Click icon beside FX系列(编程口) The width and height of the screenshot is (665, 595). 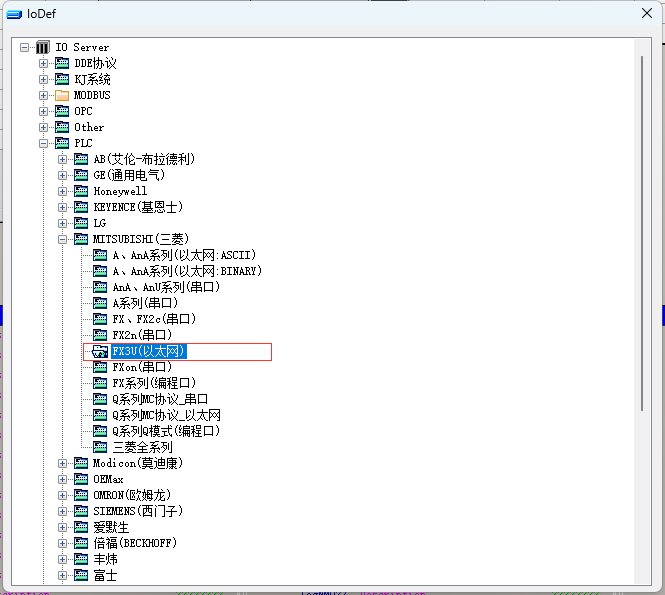[100, 383]
